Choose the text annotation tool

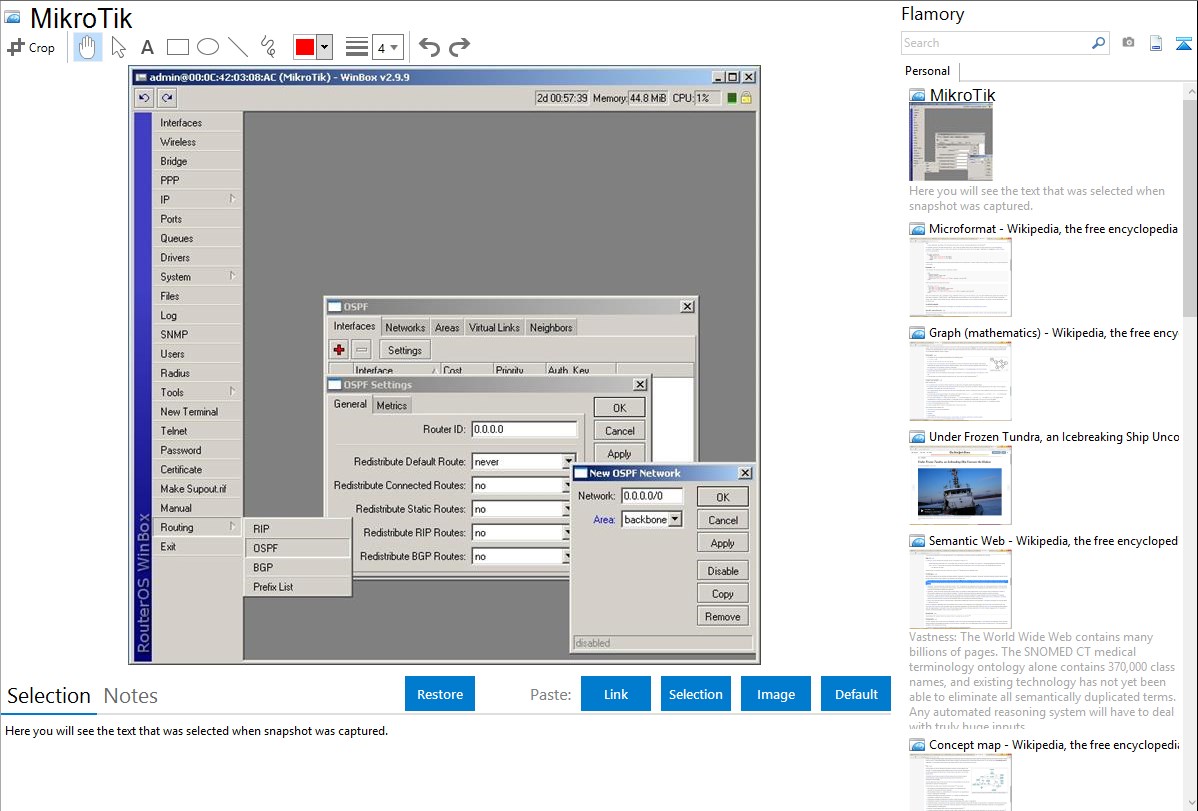[x=147, y=47]
